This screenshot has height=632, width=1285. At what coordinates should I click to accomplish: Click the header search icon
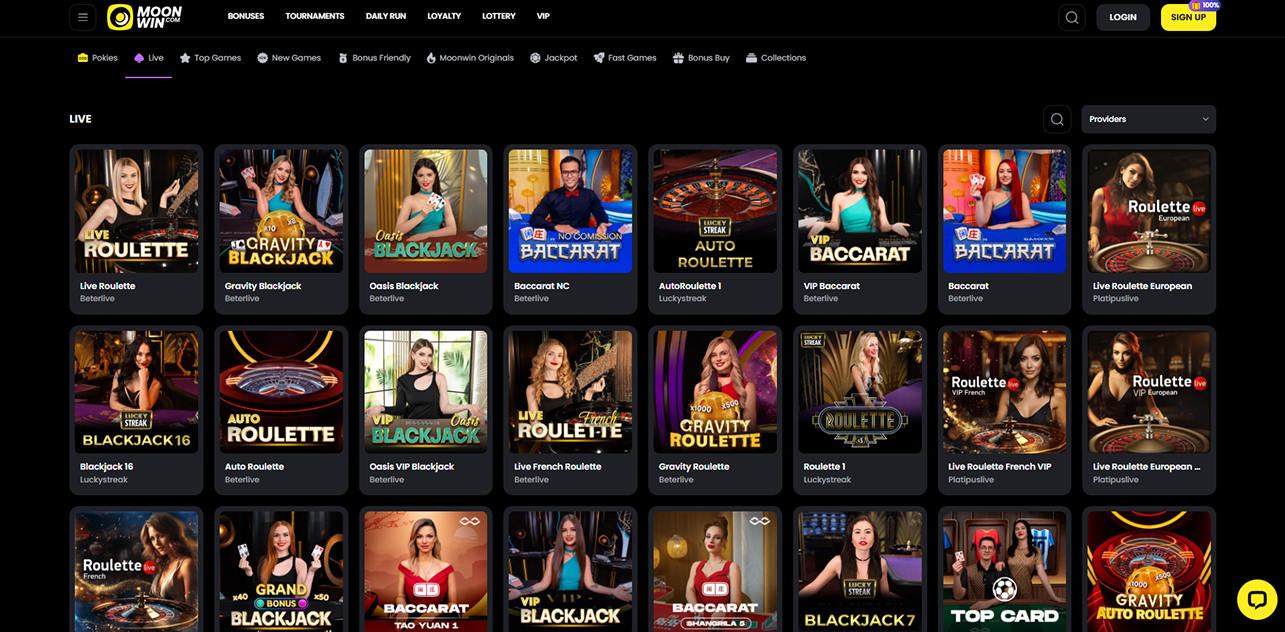(1072, 17)
